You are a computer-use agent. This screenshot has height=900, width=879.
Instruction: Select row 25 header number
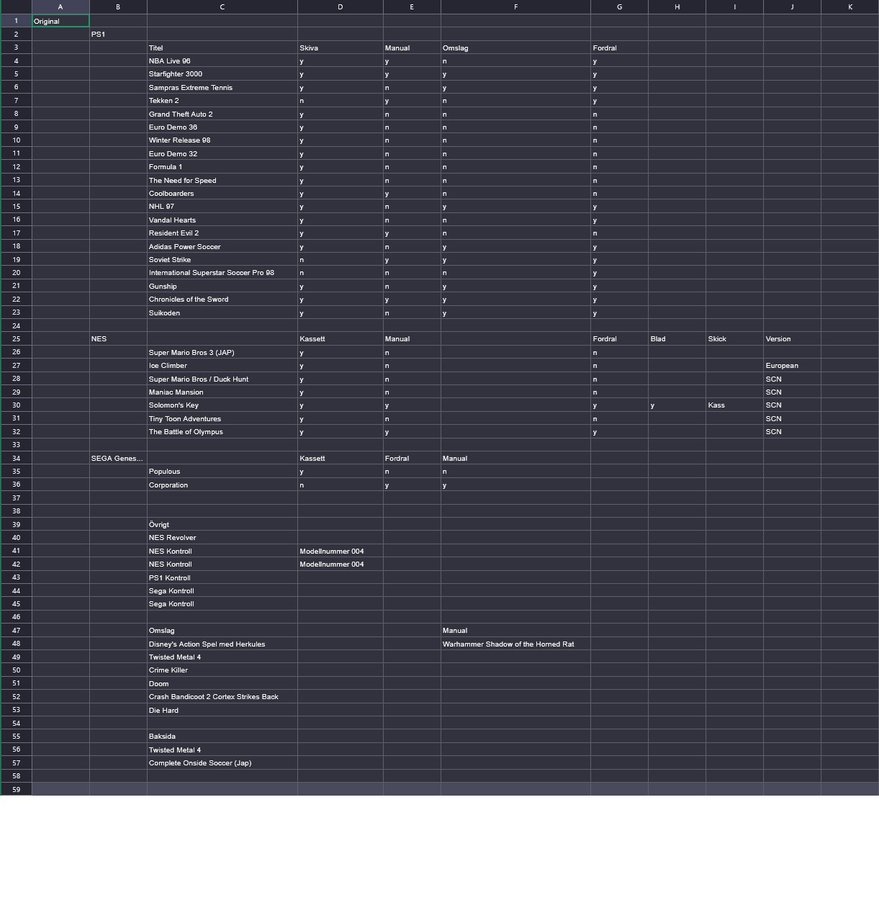(16, 339)
